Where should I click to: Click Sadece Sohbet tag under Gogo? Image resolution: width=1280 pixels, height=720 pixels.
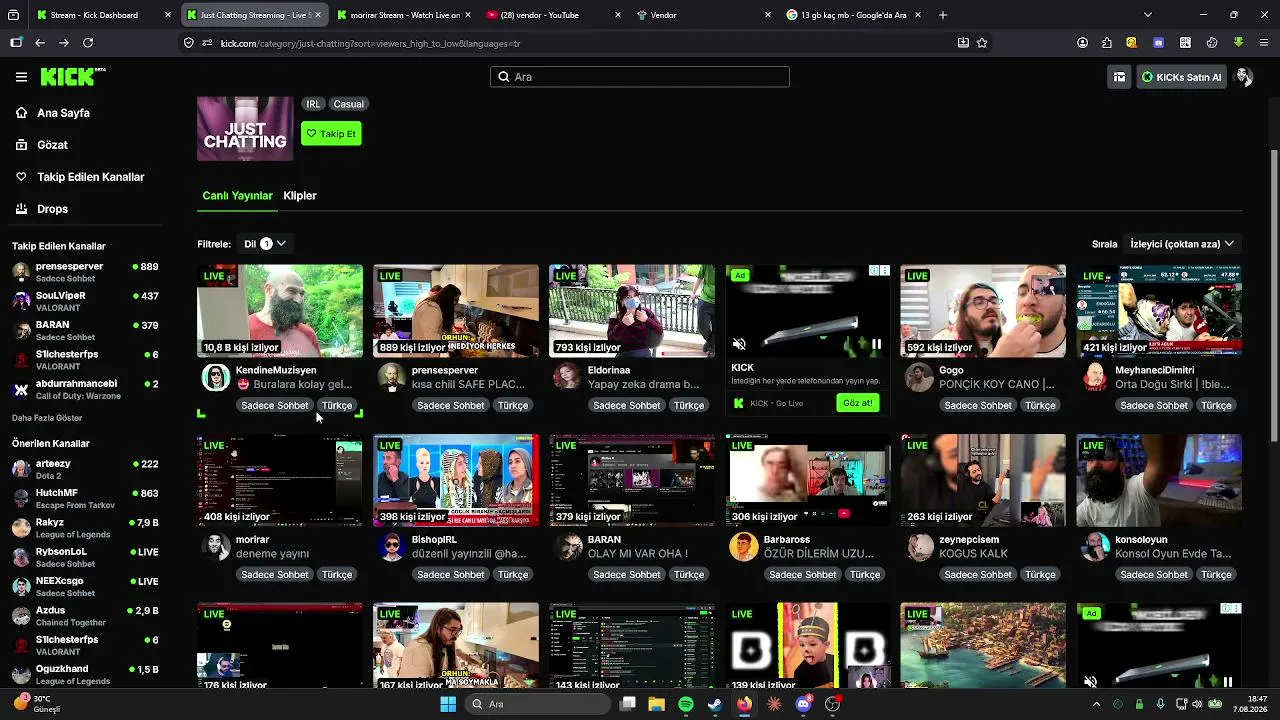click(978, 406)
